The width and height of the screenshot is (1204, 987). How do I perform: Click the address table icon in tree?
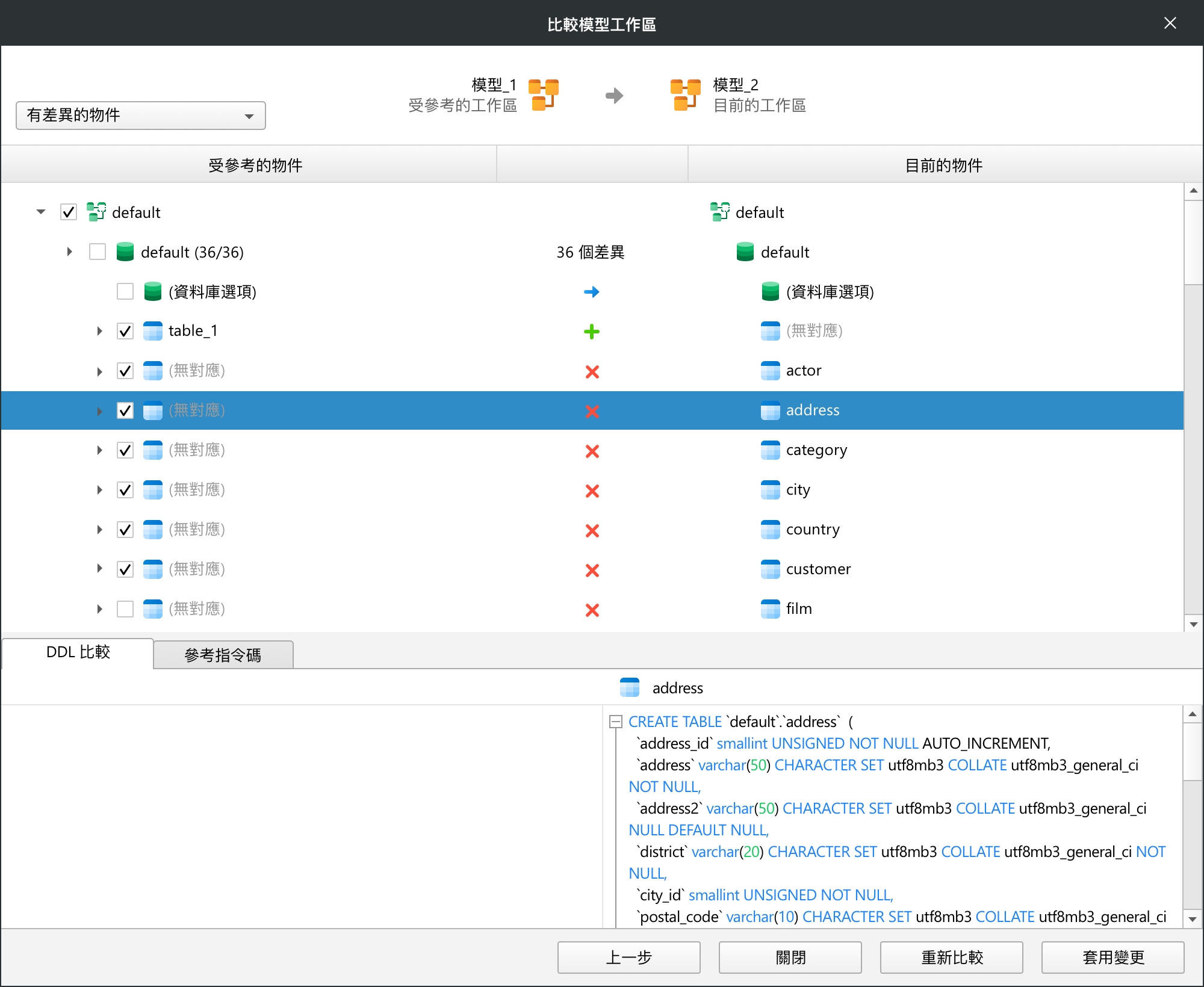pyautogui.click(x=771, y=410)
